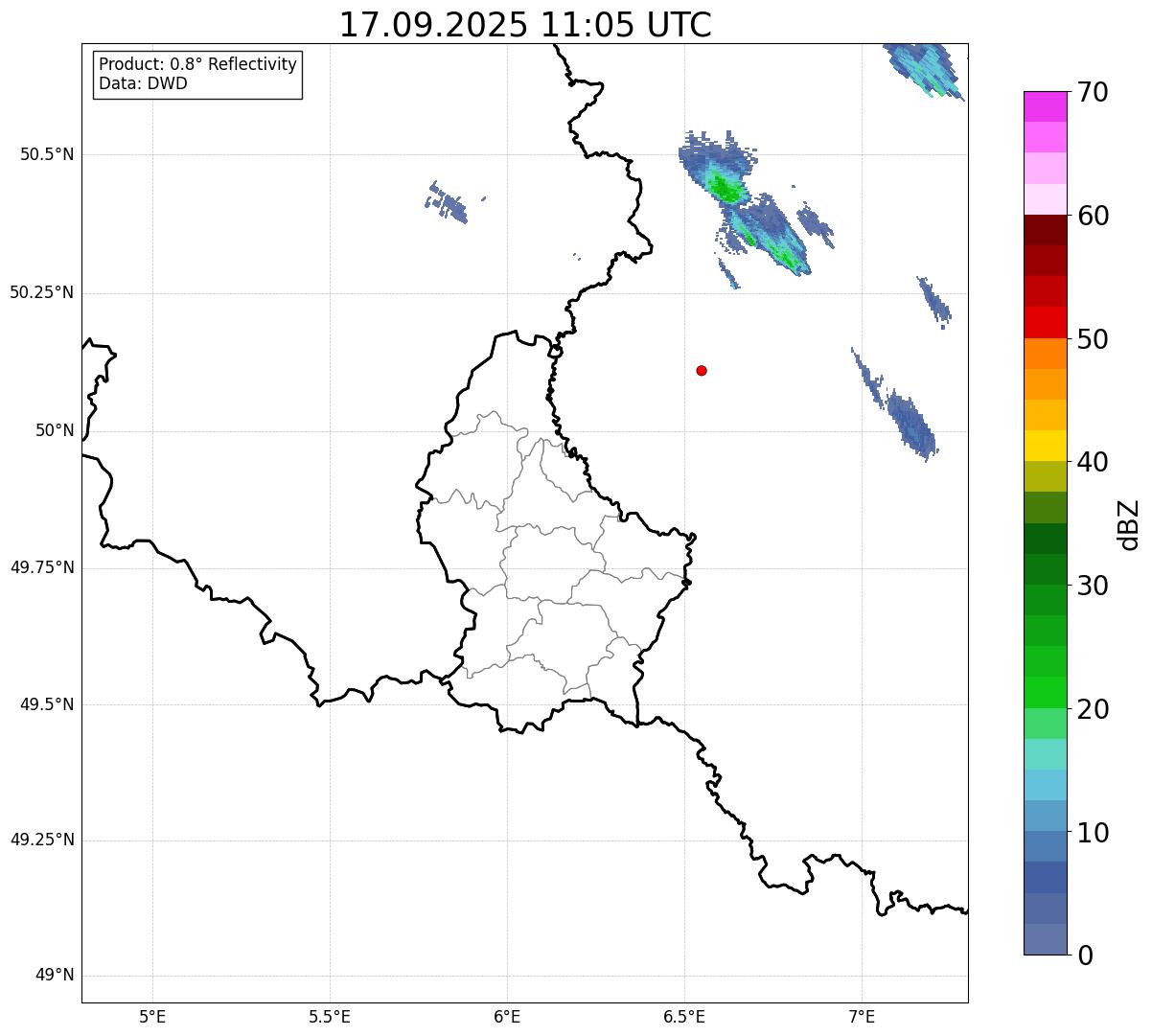
Task: Click the colorbar value 70
Action: [1093, 92]
